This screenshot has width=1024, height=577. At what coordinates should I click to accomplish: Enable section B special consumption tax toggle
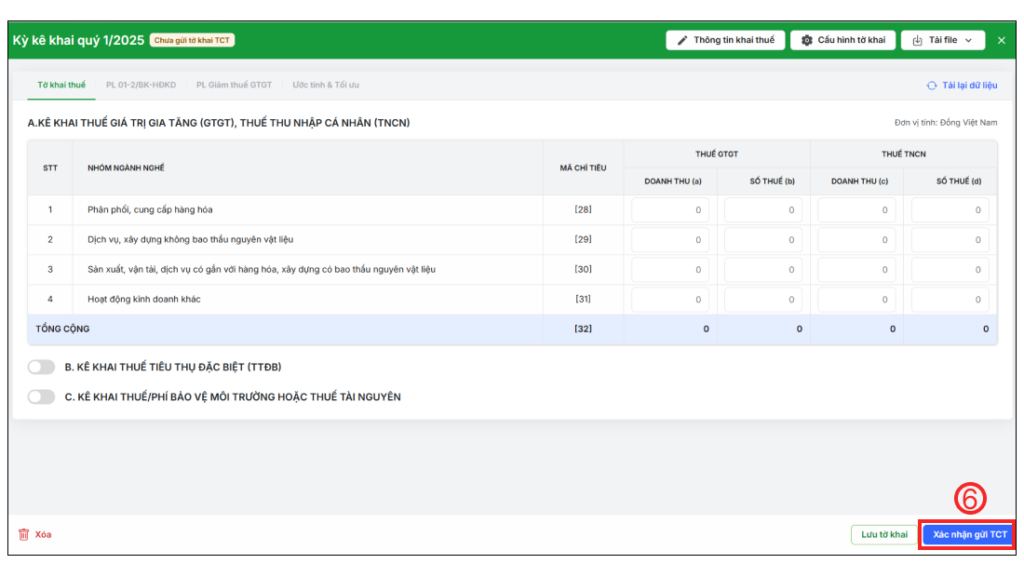pos(41,367)
